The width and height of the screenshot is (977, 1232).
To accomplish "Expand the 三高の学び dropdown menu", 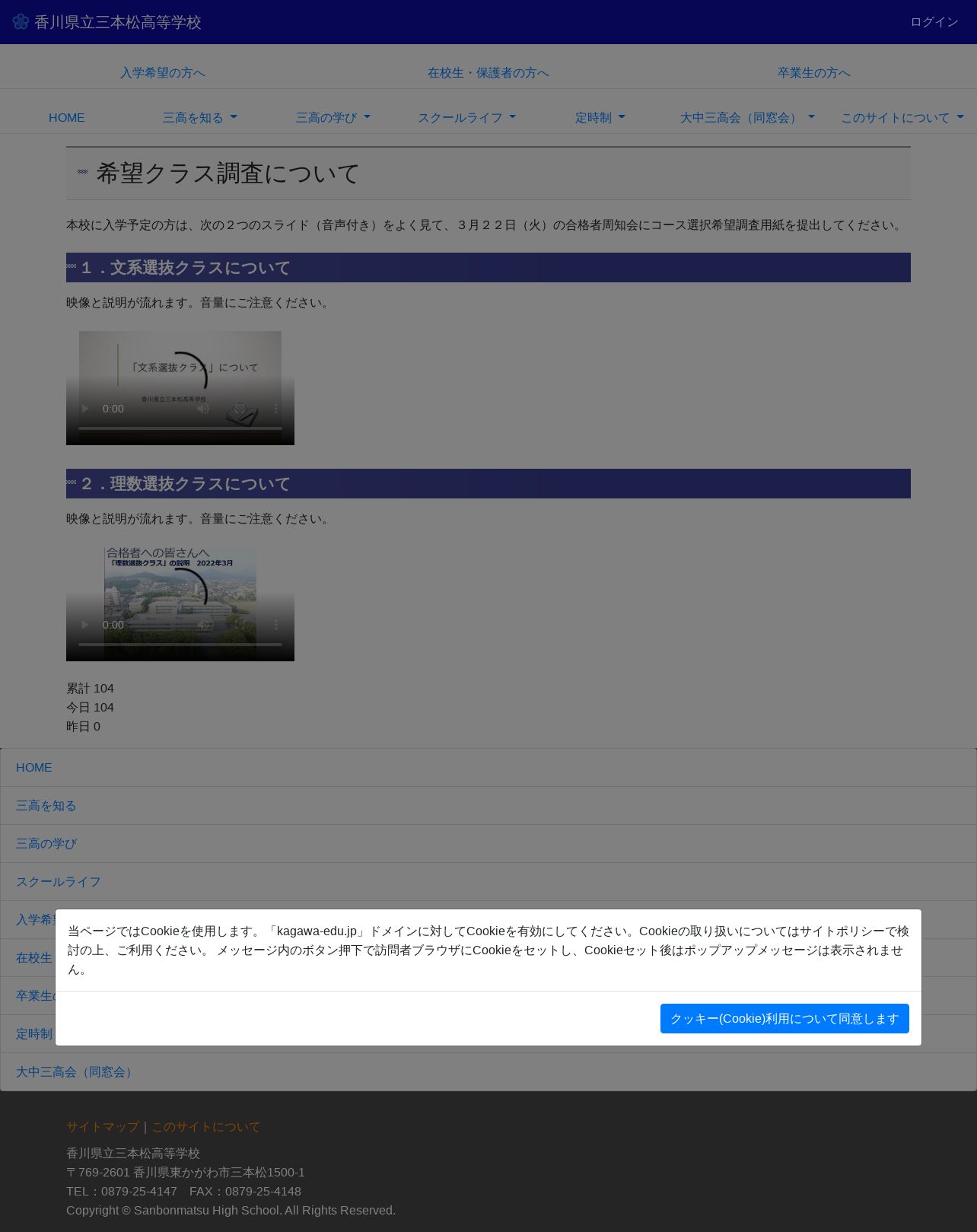I will pos(333,118).
